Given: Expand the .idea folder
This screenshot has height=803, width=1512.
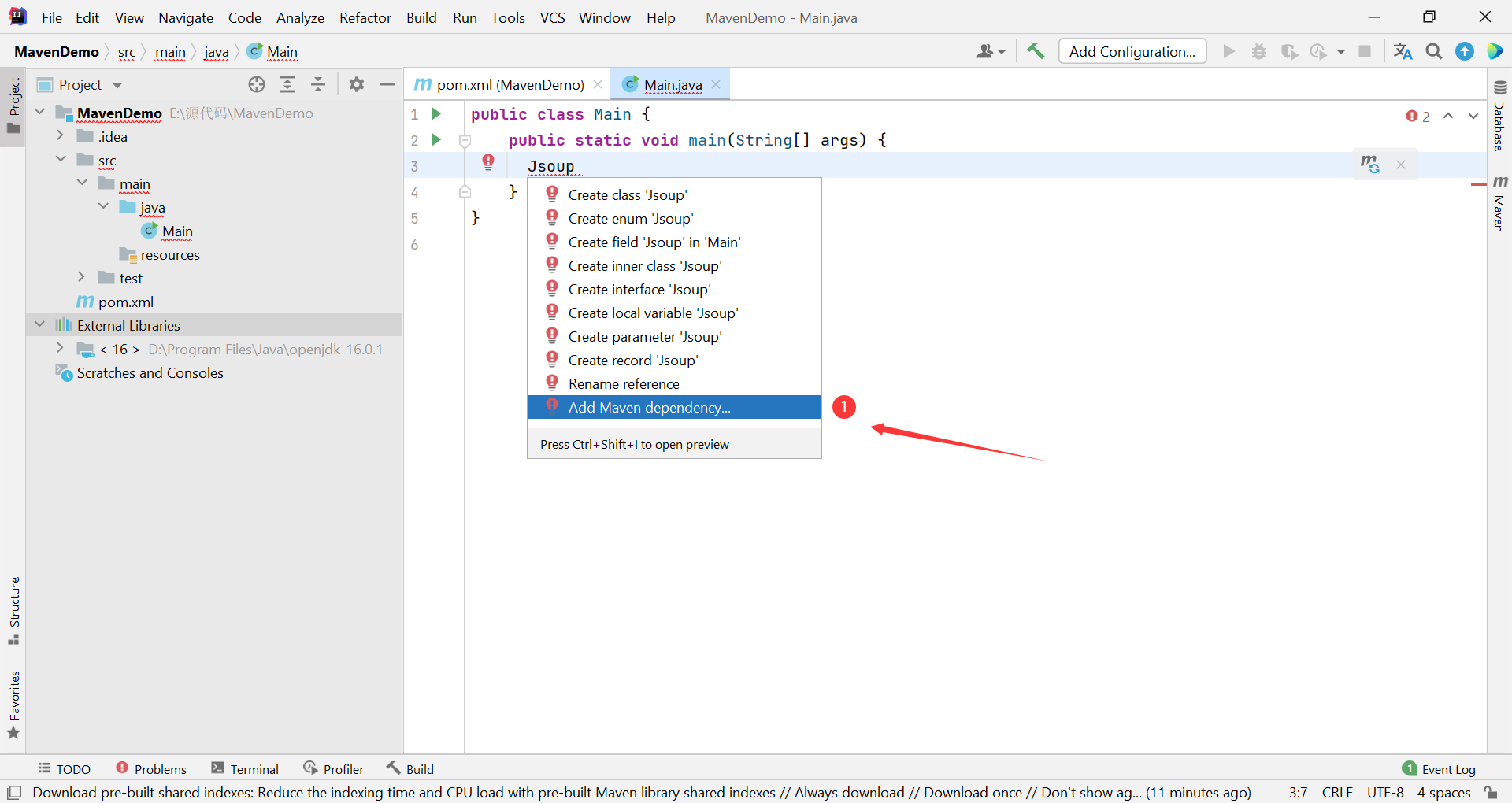Looking at the screenshot, I should [60, 135].
